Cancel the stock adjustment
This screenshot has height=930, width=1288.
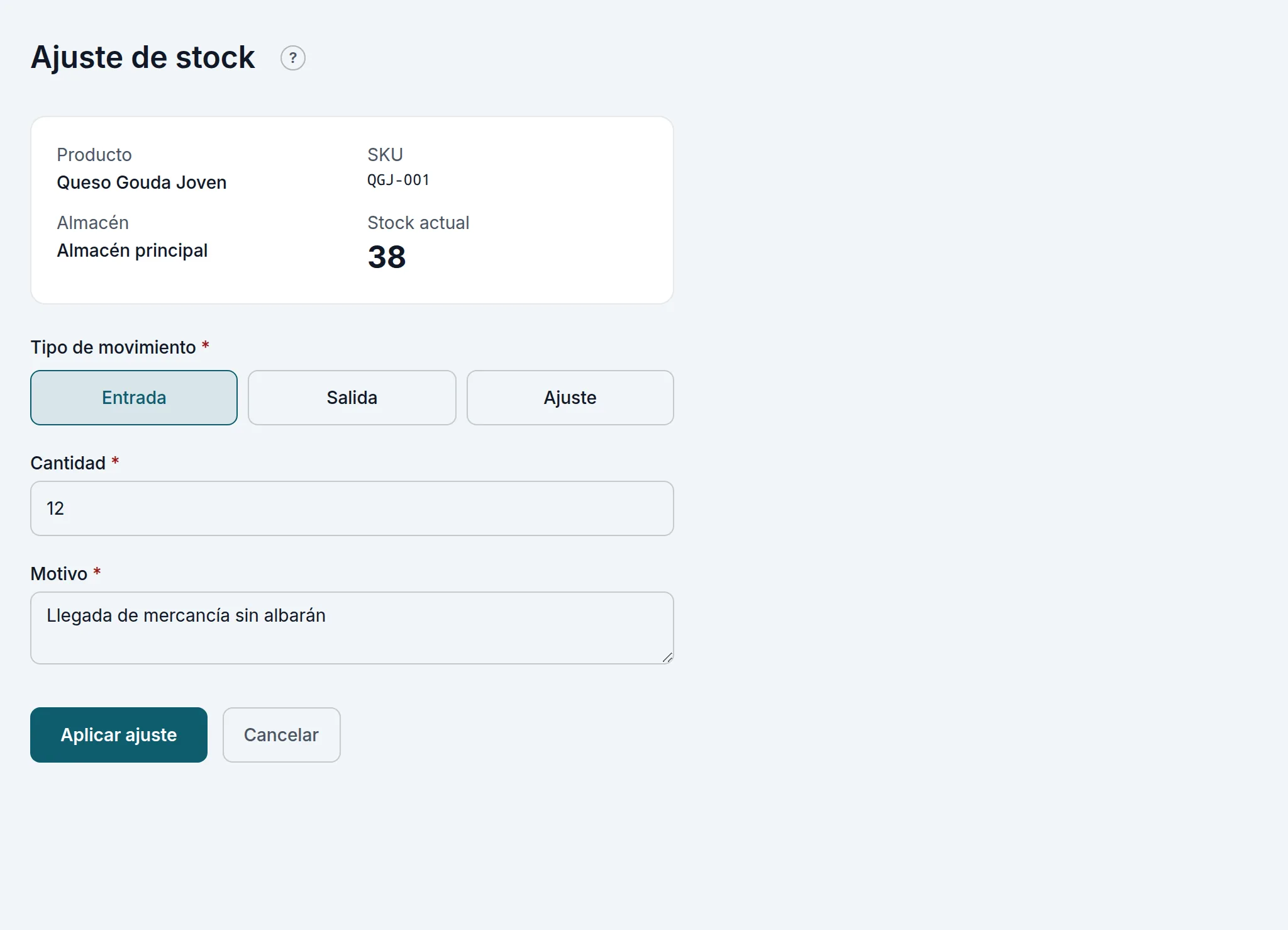point(282,735)
